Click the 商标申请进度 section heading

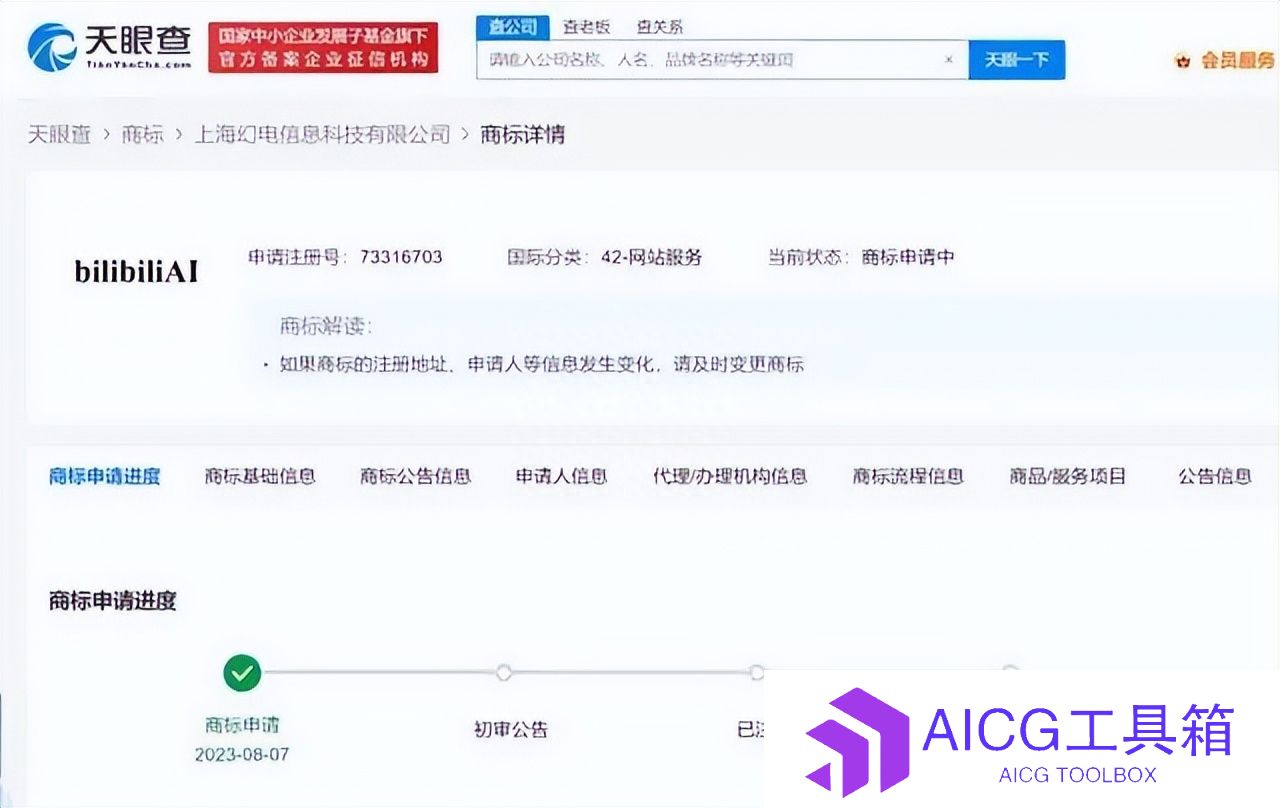113,601
